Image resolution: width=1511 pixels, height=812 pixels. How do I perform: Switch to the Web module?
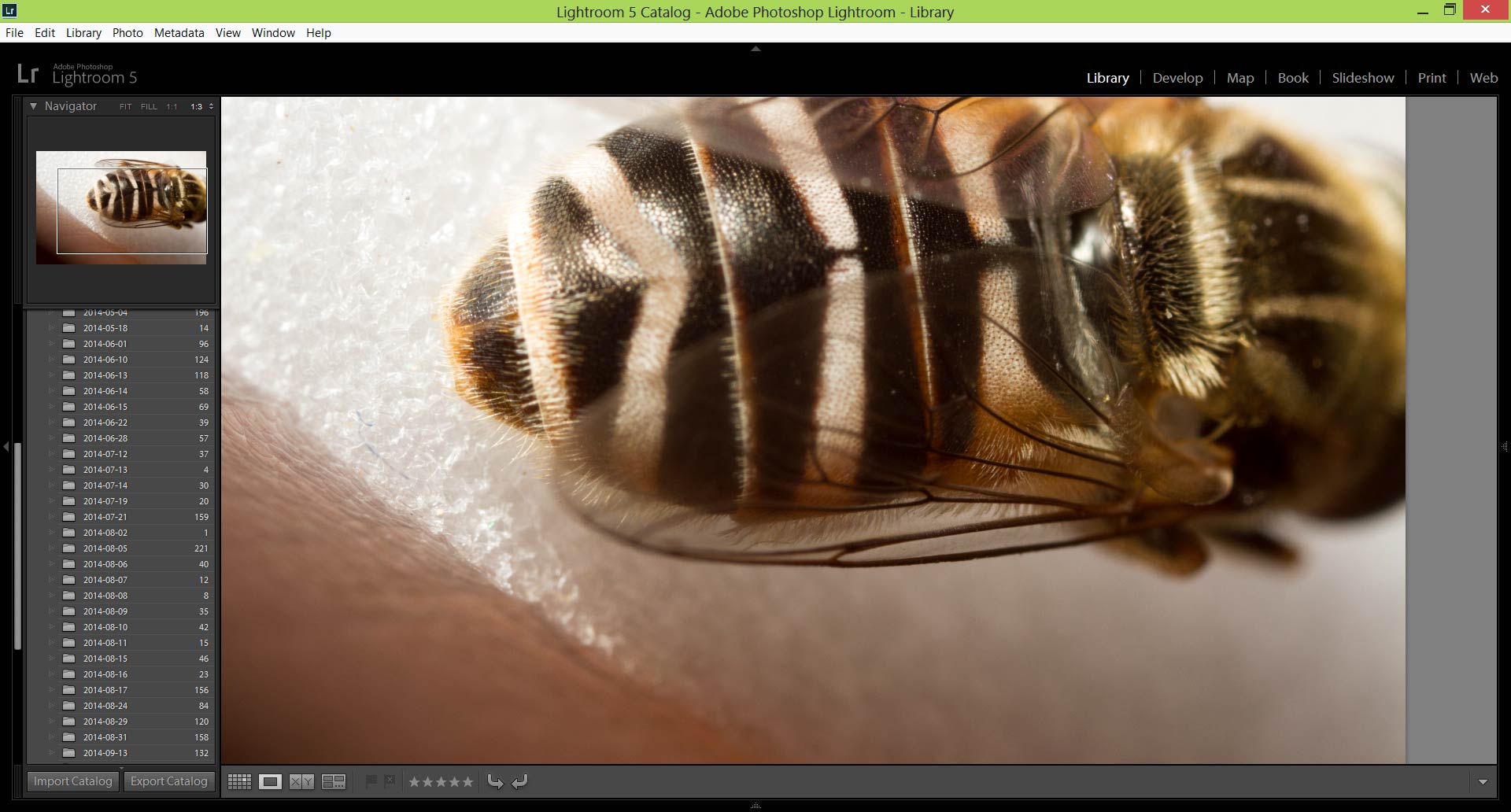1483,78
